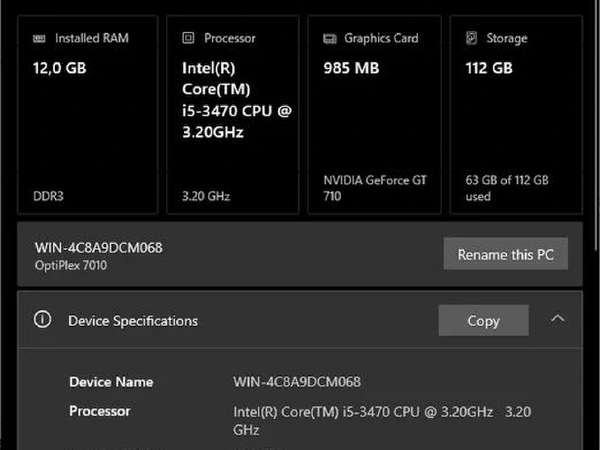Collapse the Device Specifications section chevron

(558, 319)
